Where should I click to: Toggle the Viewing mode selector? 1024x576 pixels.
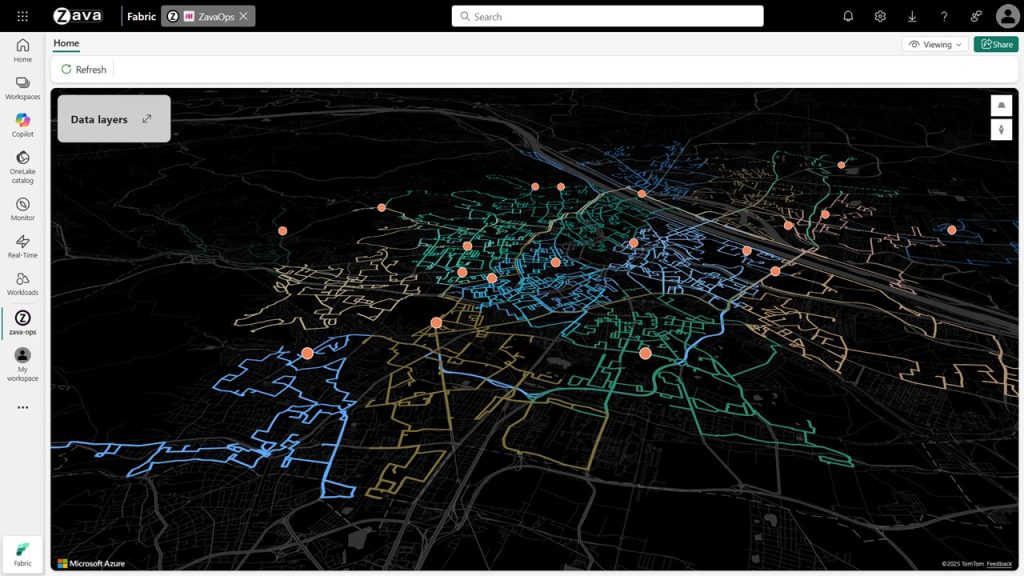click(933, 44)
